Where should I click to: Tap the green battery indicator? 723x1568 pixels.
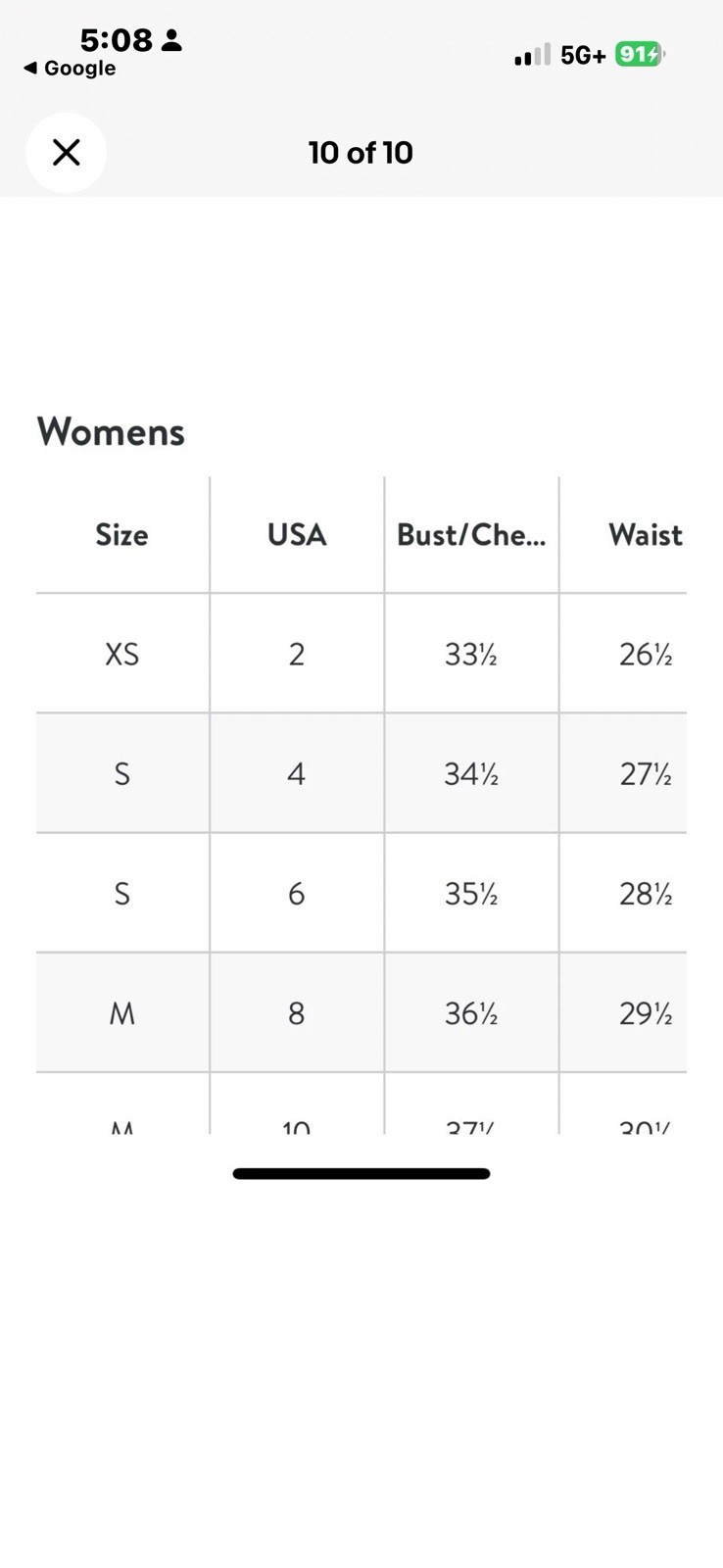click(x=639, y=55)
